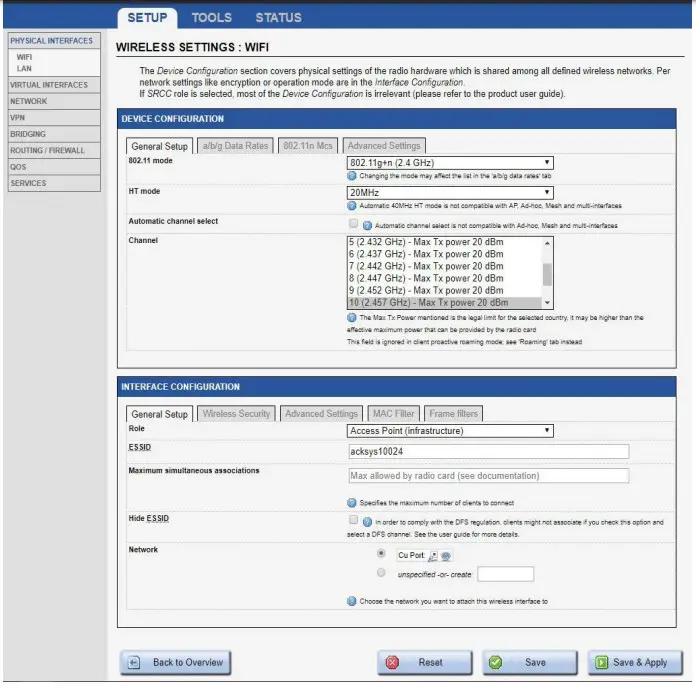Open SERVICES section in sidebar
The height and width of the screenshot is (691, 696).
pos(54,183)
